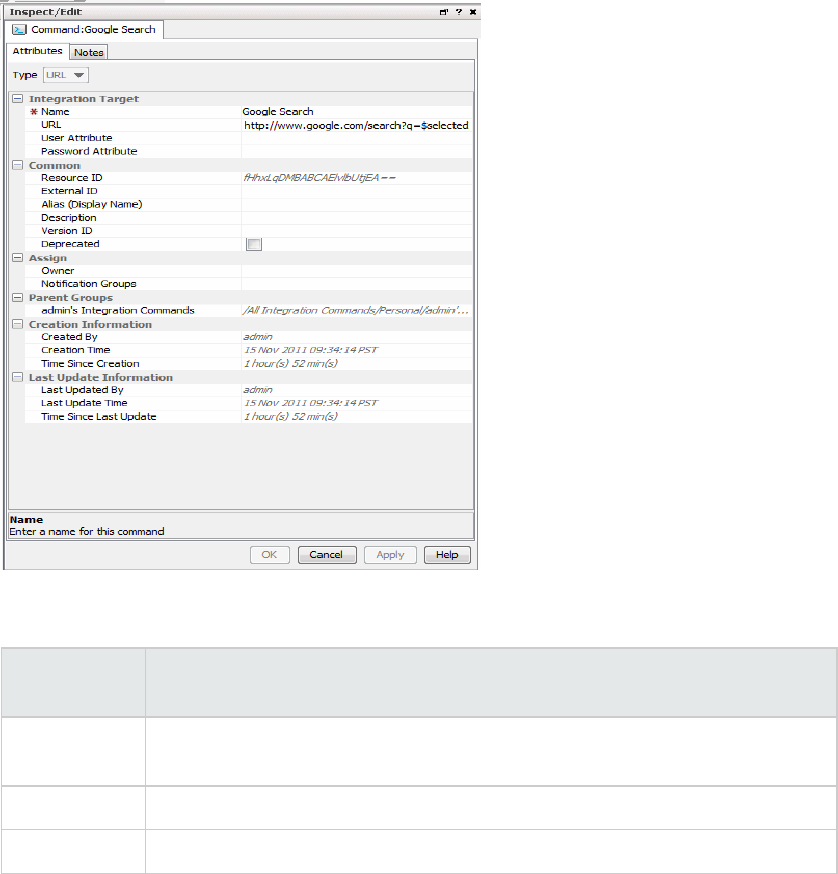
Task: Click the Resource ID label
Action: tap(71, 178)
